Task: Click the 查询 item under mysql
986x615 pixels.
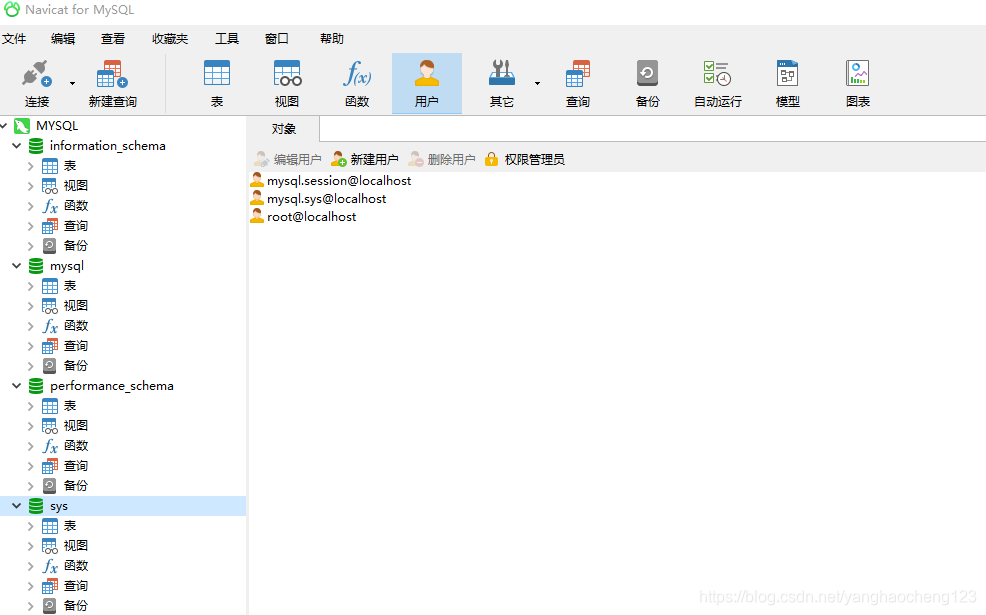Action: 76,346
